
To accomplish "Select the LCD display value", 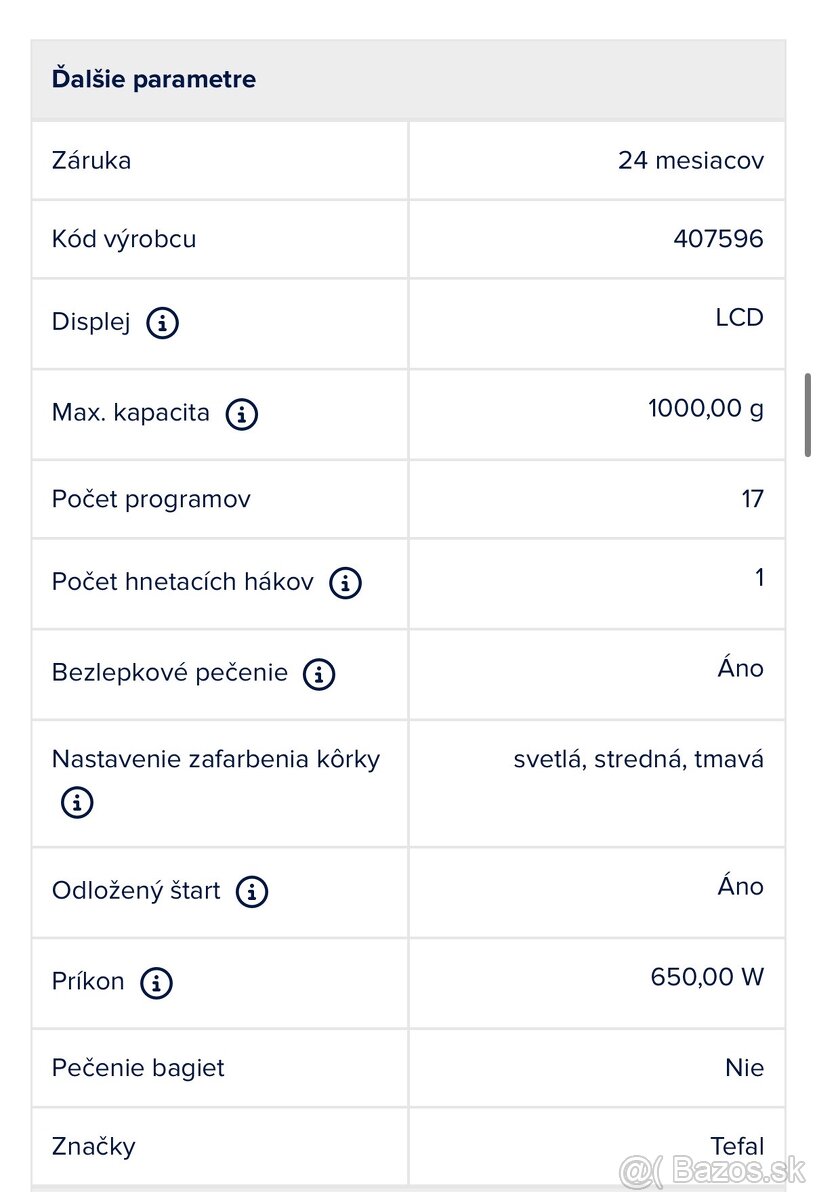I will (x=740, y=317).
